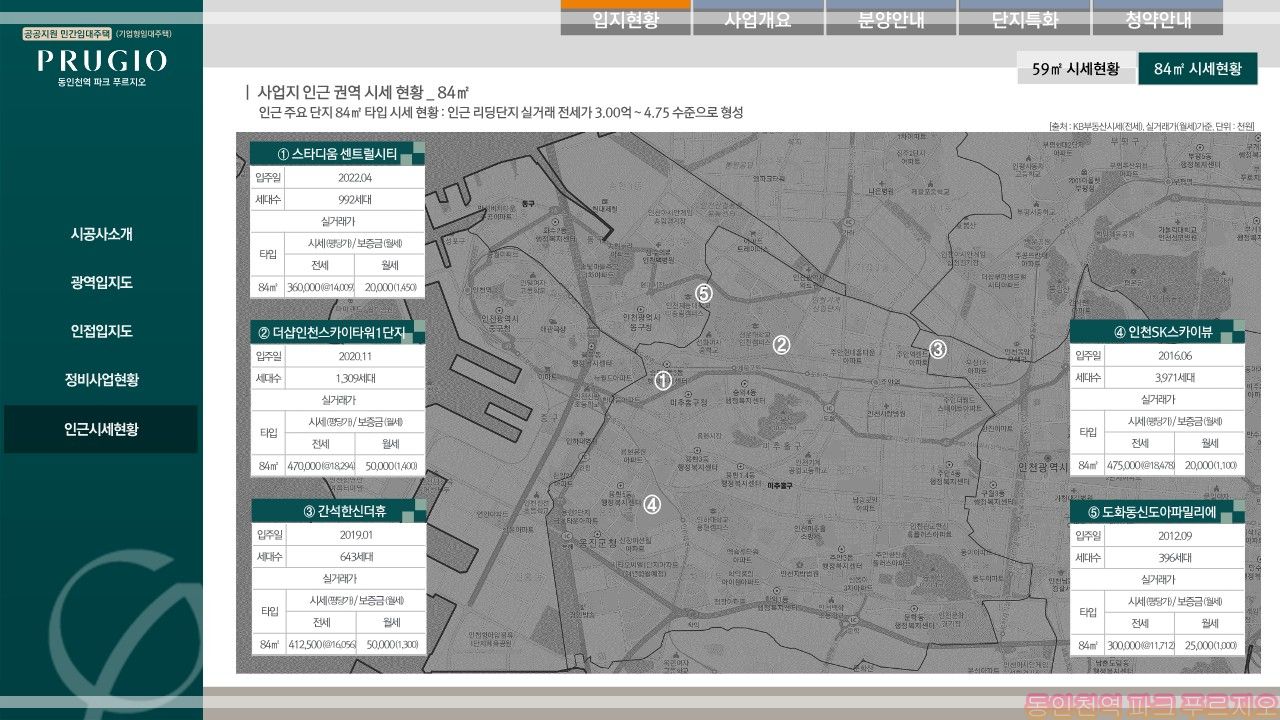Image resolution: width=1280 pixels, height=720 pixels.
Task: Click map marker ④ on the map
Action: [652, 505]
